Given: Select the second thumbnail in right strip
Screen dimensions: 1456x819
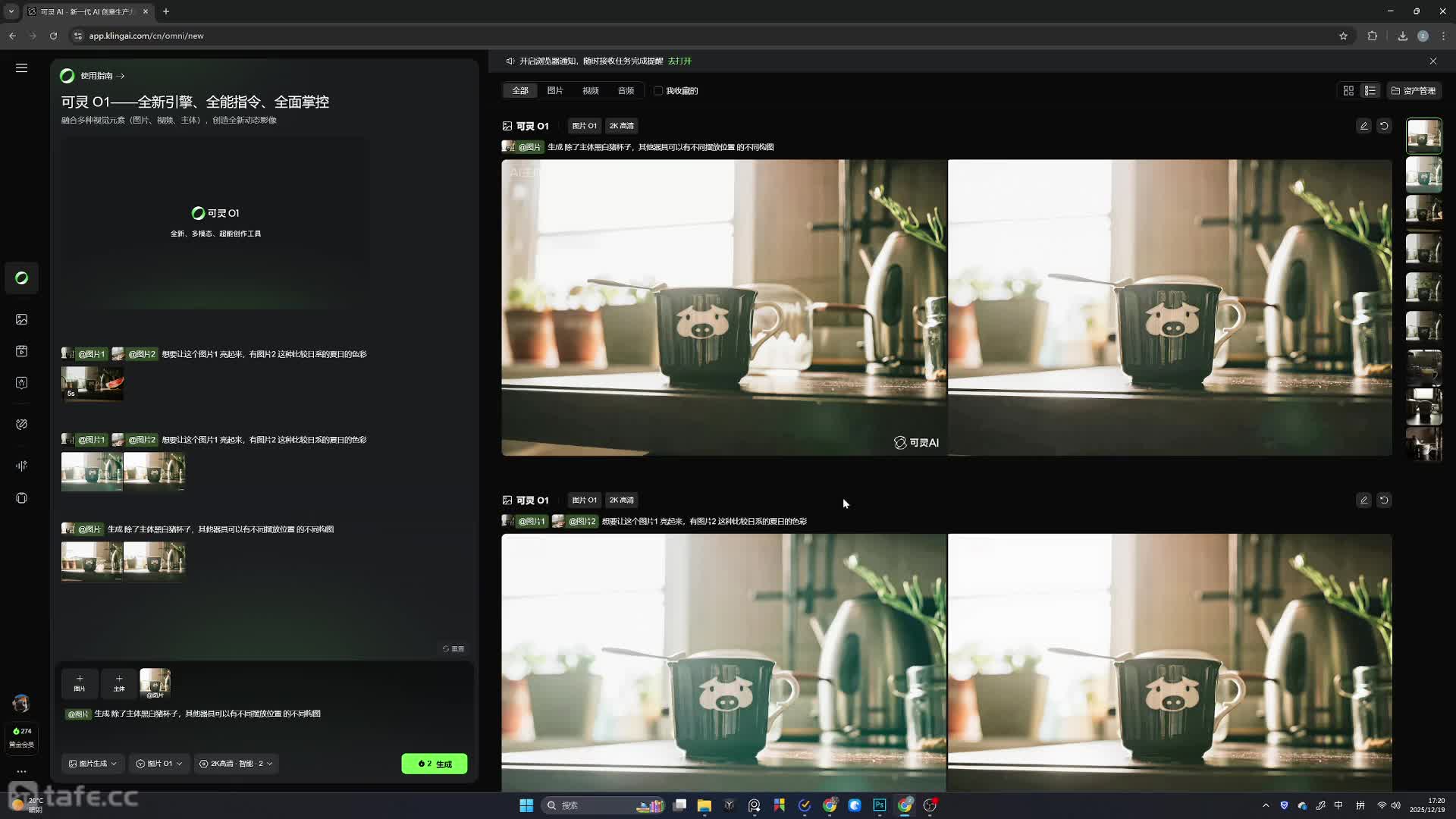Looking at the screenshot, I should [x=1423, y=174].
